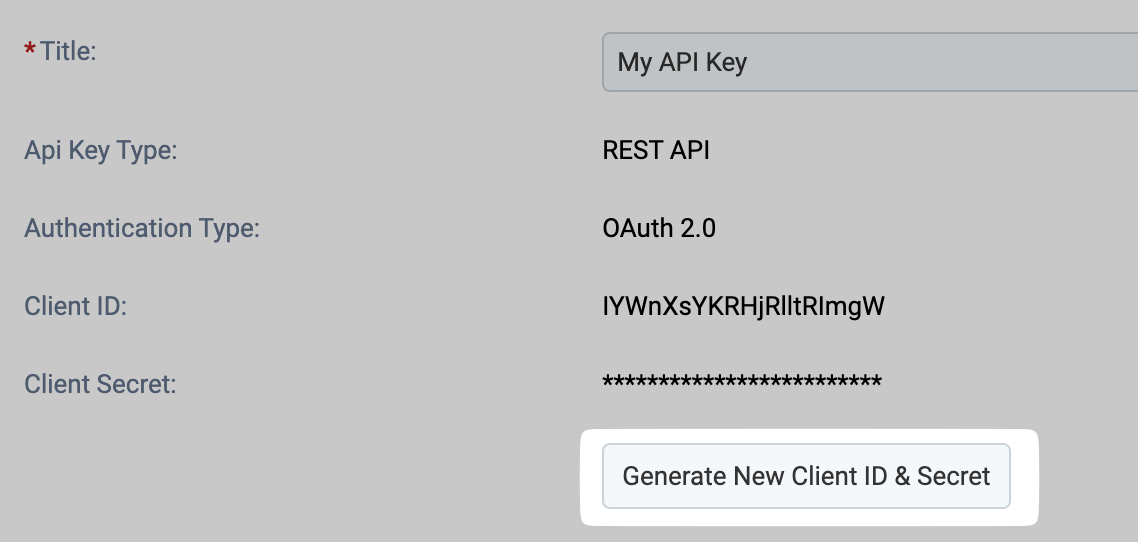1138x542 pixels.
Task: Click the red required asterisk beside Title
Action: pos(30,49)
